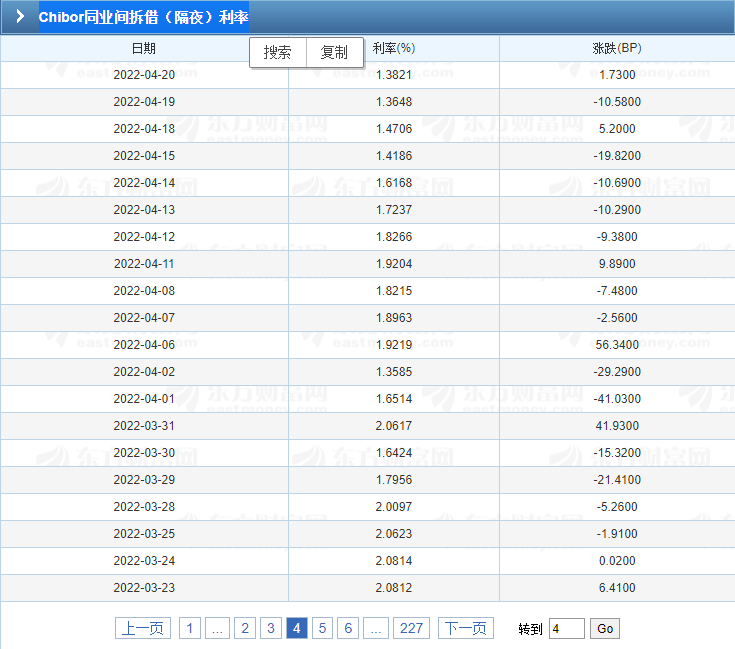The height and width of the screenshot is (649, 735).
Task: Select the date cell 2022-03-28
Action: [x=144, y=507]
